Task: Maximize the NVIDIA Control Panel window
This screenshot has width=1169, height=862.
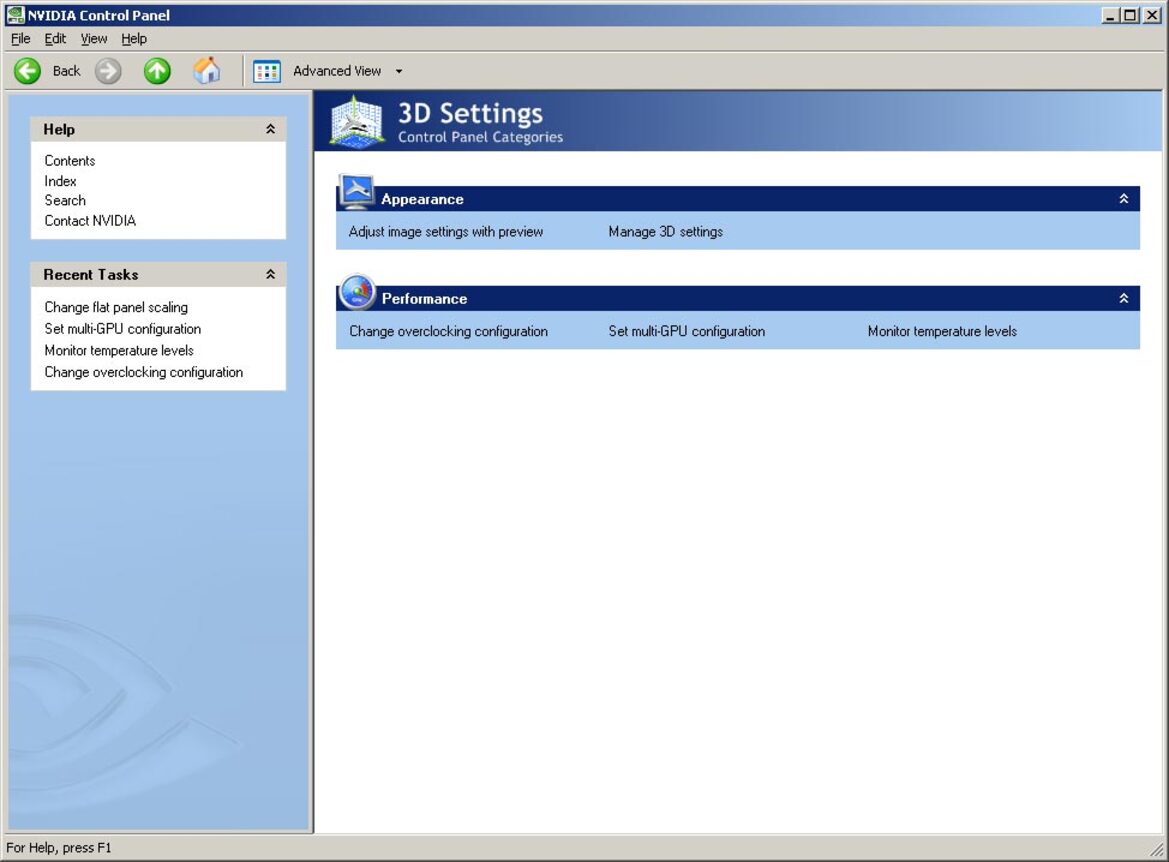Action: tap(1130, 15)
